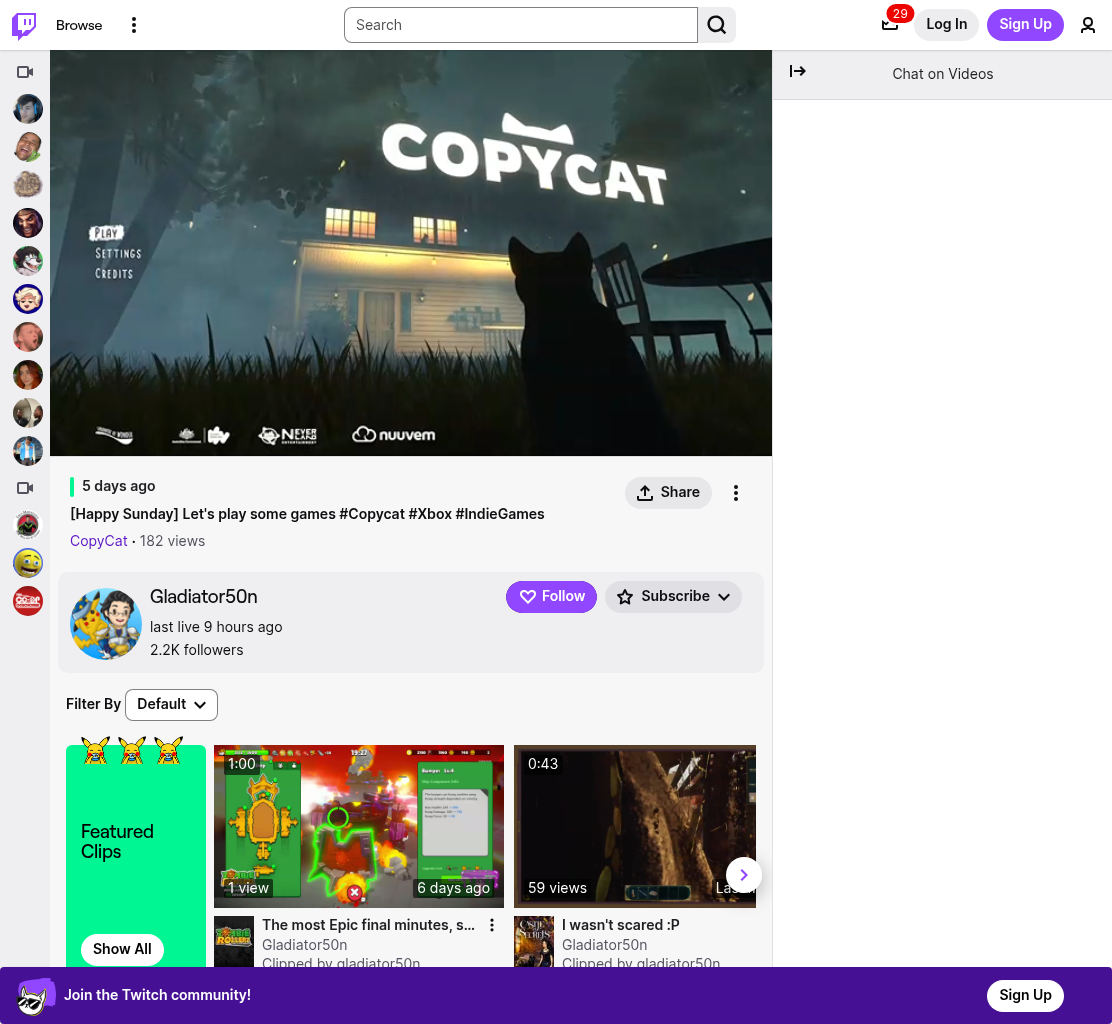Open the 0:43 clip thumbnail
Image resolution: width=1112 pixels, height=1024 pixels.
635,826
